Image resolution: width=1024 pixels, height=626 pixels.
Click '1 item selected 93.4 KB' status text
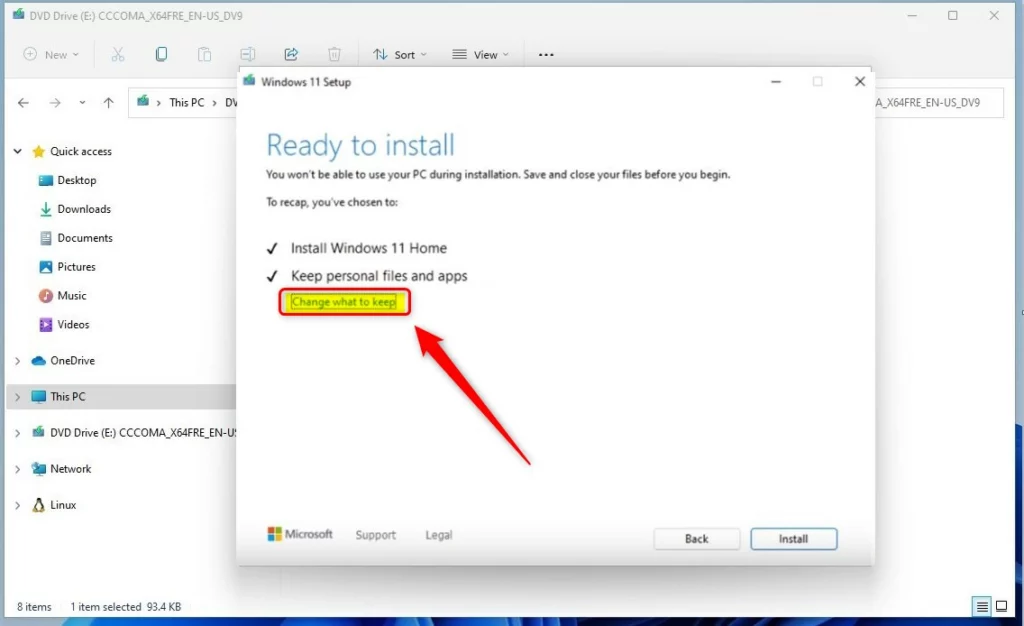125,606
